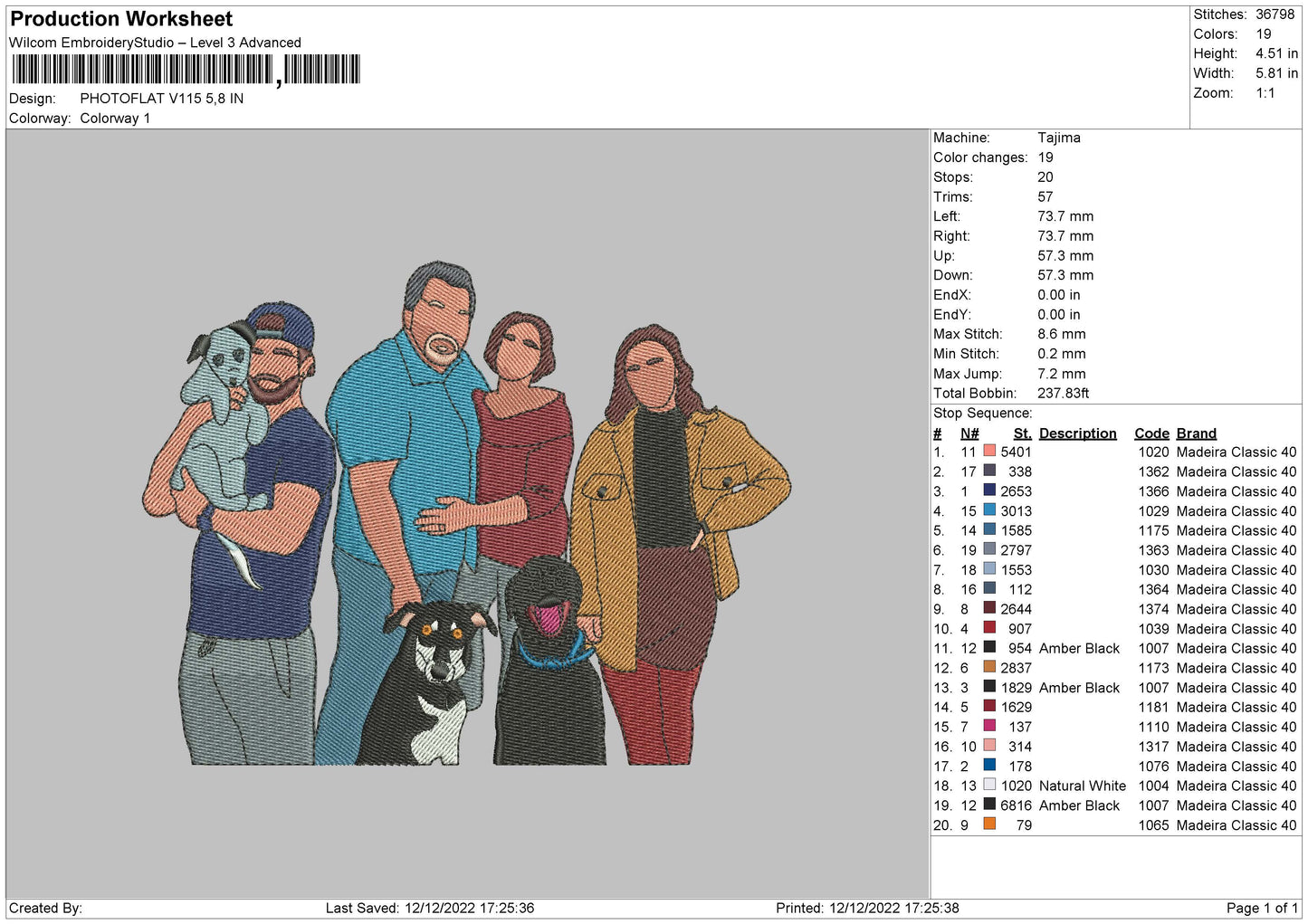Click the Zoom value 1:1
The image size is (1308, 924).
[1265, 93]
